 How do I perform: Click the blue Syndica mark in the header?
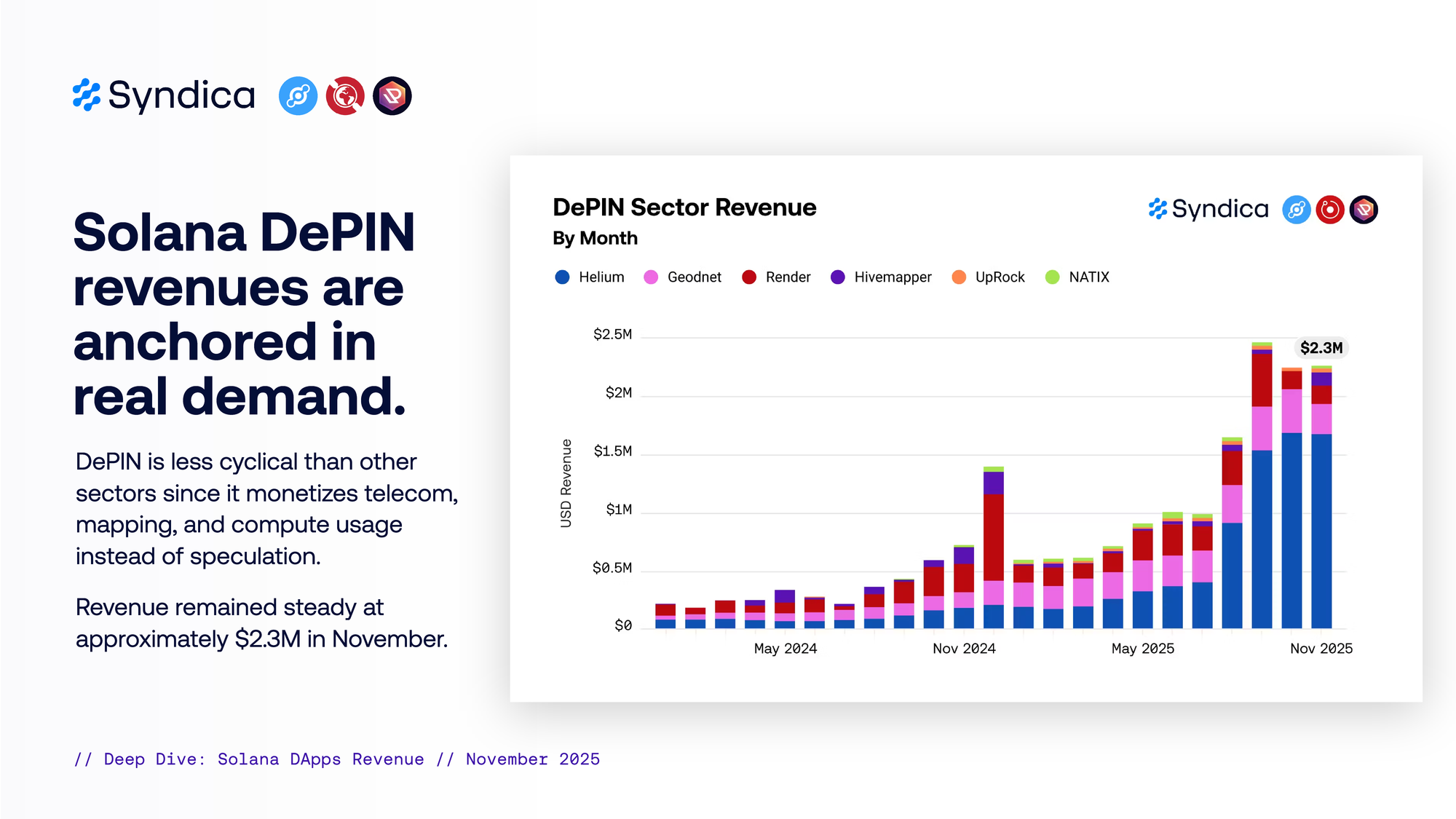(87, 95)
